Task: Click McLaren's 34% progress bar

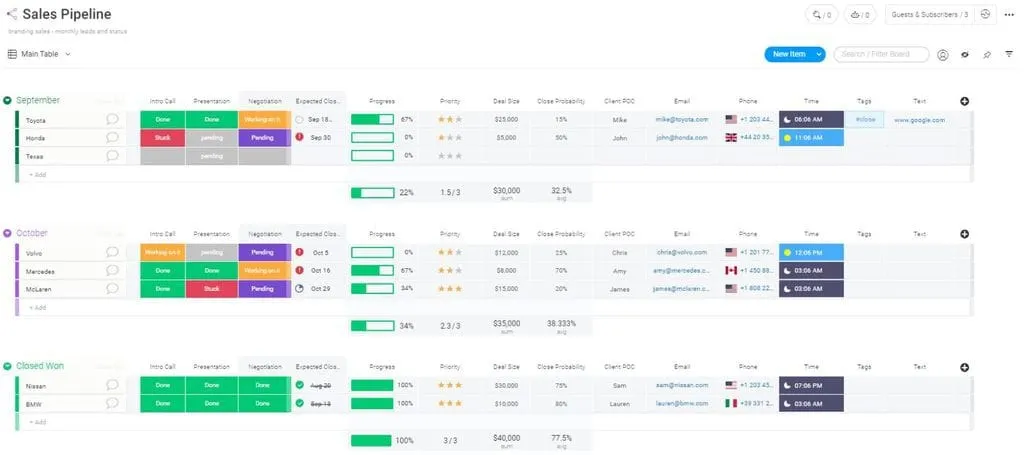Action: click(x=372, y=289)
